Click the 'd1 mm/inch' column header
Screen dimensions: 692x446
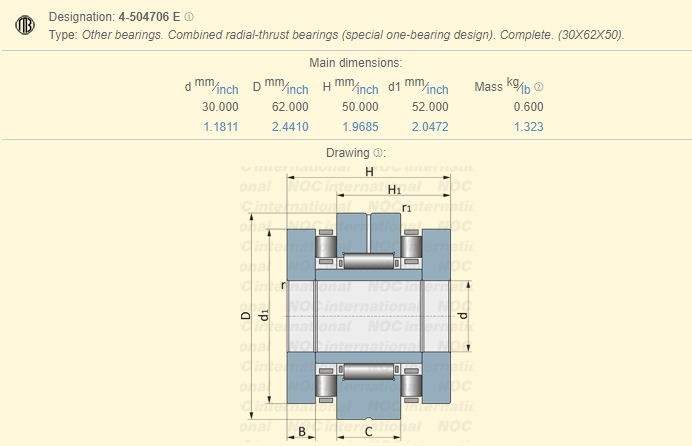(x=418, y=86)
